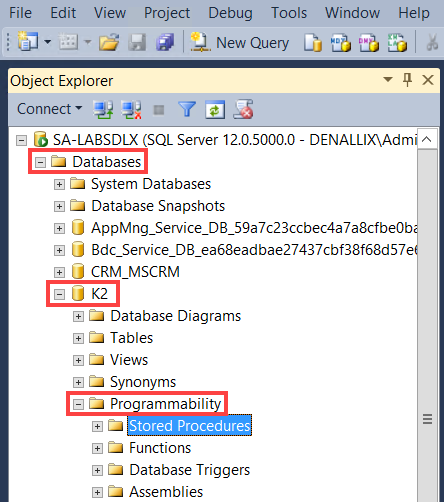444x502 pixels.
Task: Expand the Database Triggers folder
Action: [x=97, y=470]
